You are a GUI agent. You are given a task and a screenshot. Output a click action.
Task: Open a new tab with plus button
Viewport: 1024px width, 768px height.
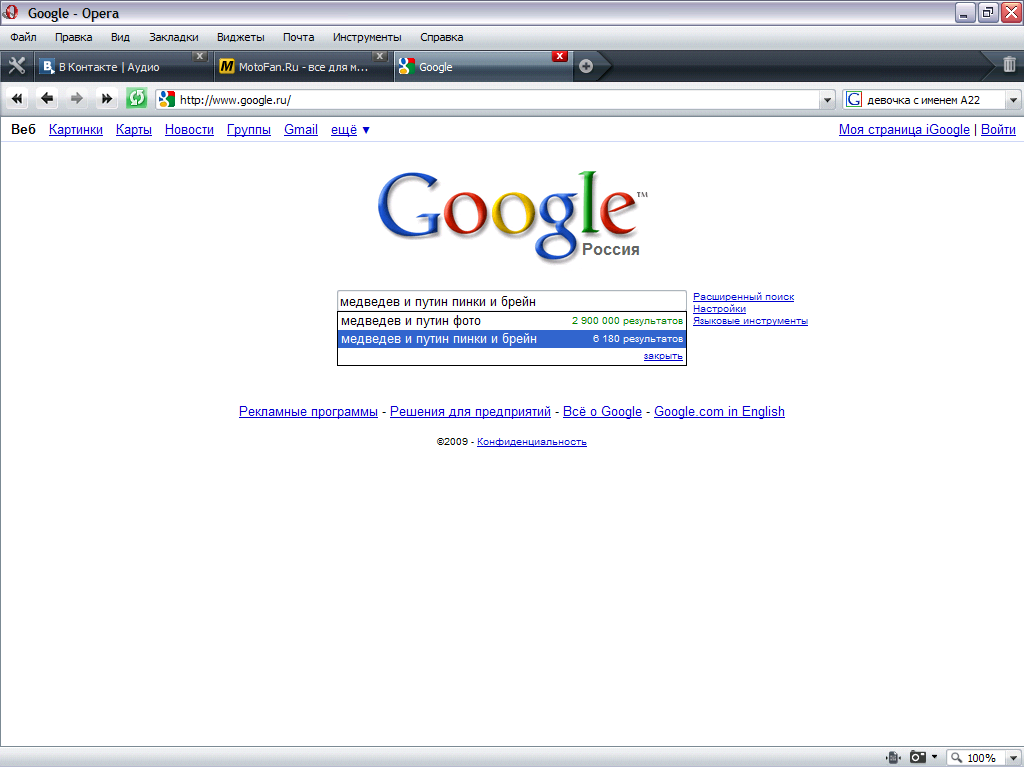pos(586,66)
